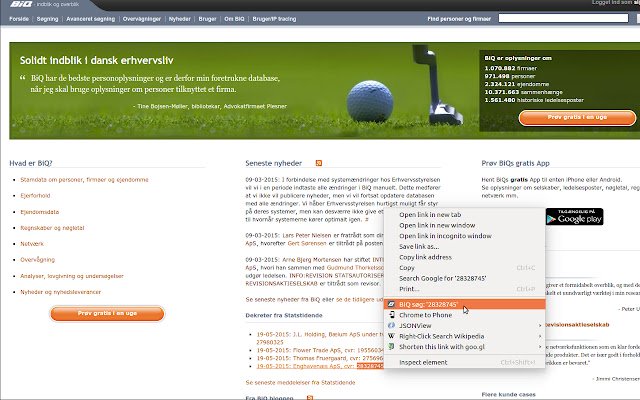The width and height of the screenshot is (640, 400).
Task: Click the Flere kunde cases heading
Action: 508,394
